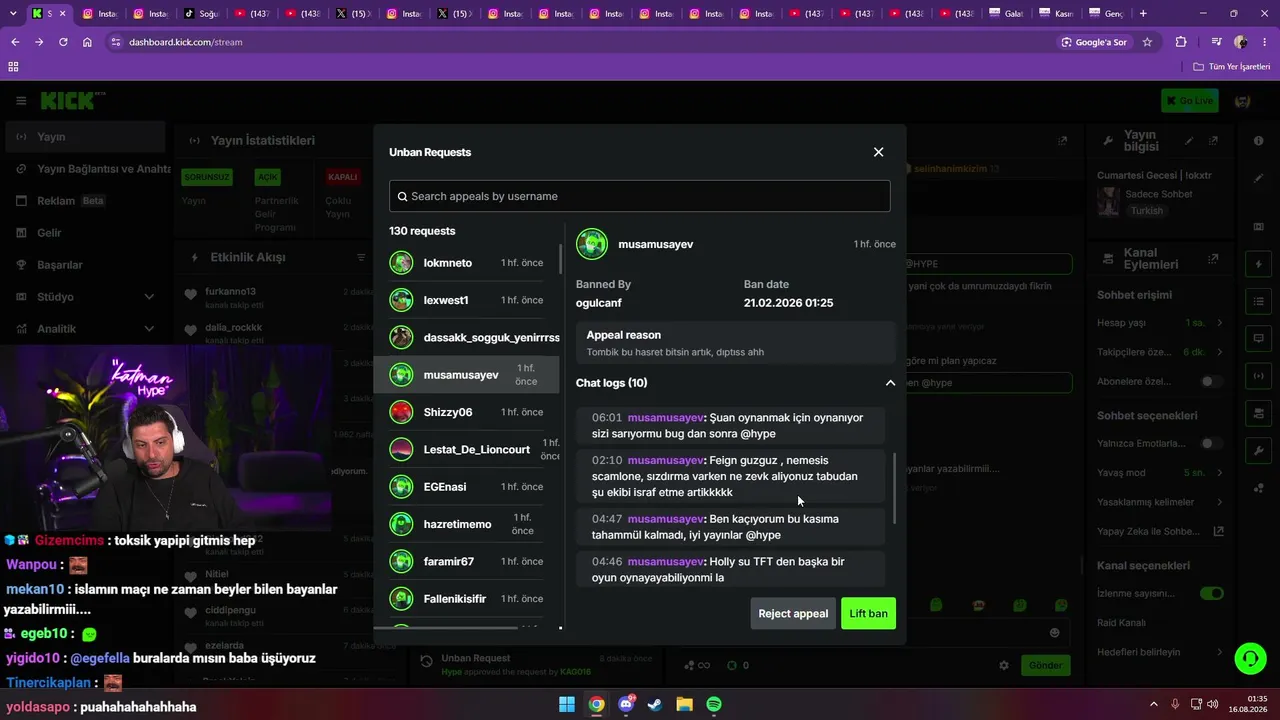
Task: Open Steam from the taskbar
Action: pos(655,704)
